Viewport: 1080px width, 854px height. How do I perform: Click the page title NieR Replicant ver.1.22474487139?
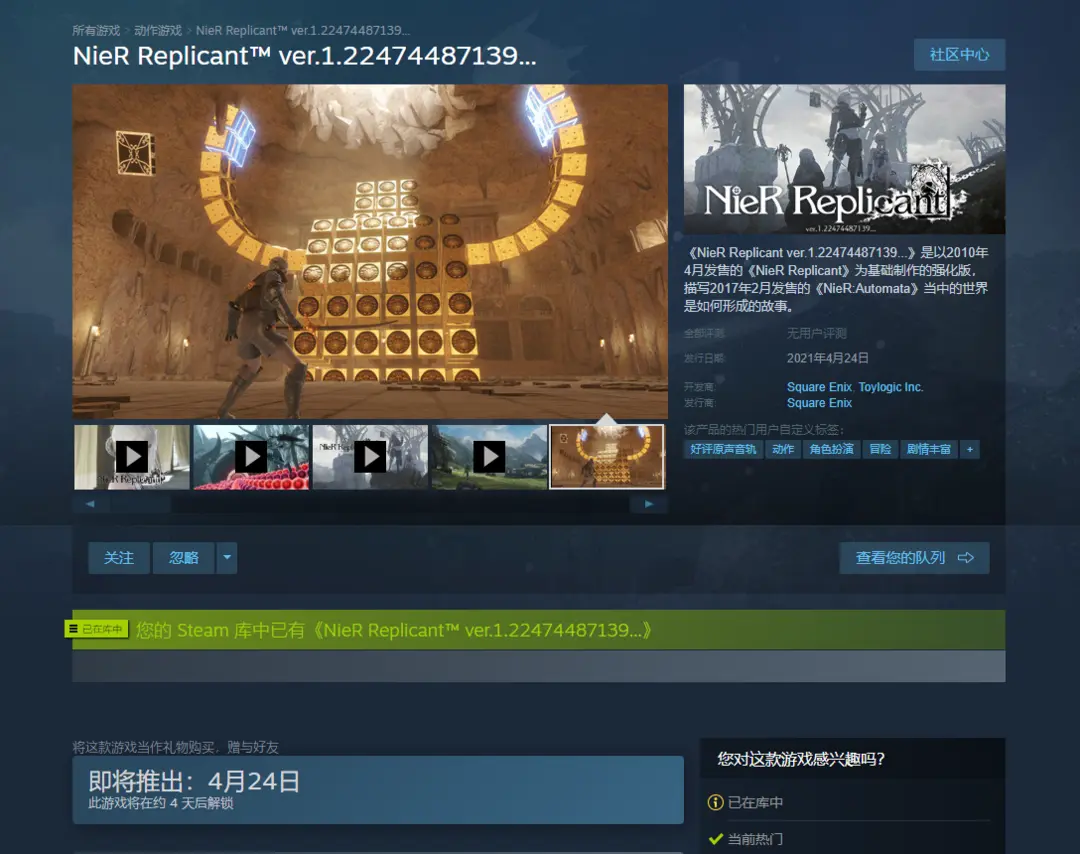[x=304, y=56]
